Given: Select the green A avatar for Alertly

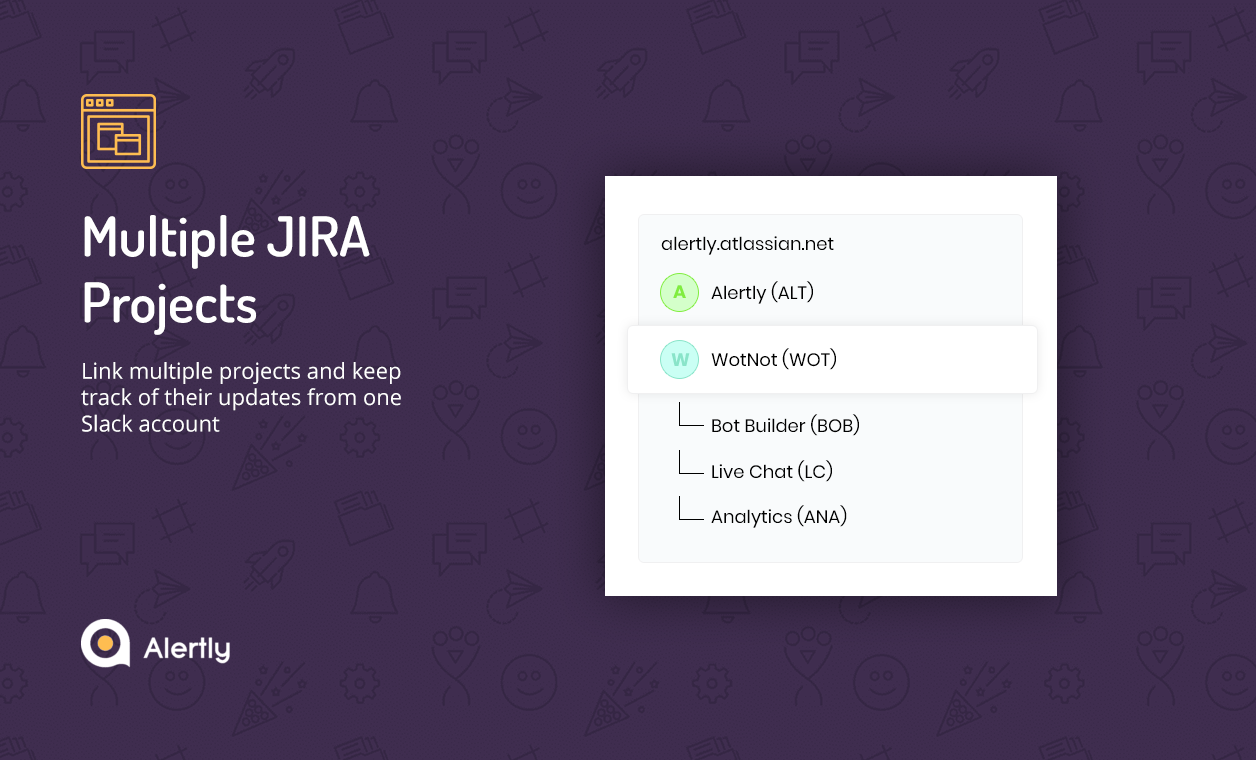Looking at the screenshot, I should [679, 292].
